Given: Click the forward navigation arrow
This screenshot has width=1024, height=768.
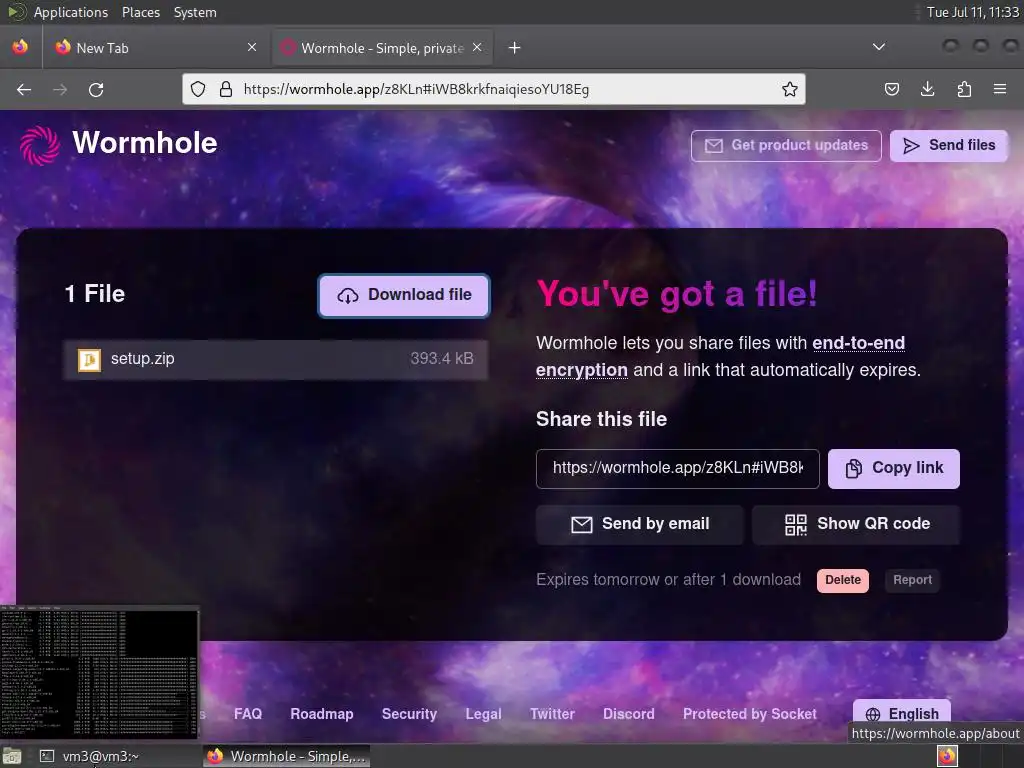Looking at the screenshot, I should click(x=60, y=89).
